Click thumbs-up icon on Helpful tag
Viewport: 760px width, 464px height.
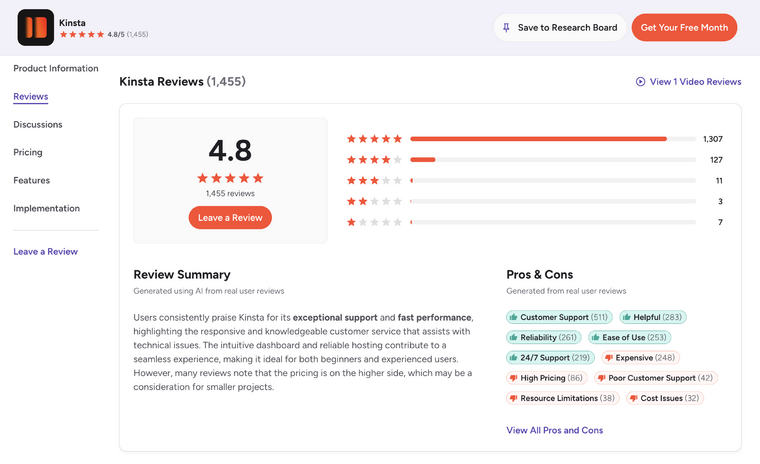pos(627,318)
